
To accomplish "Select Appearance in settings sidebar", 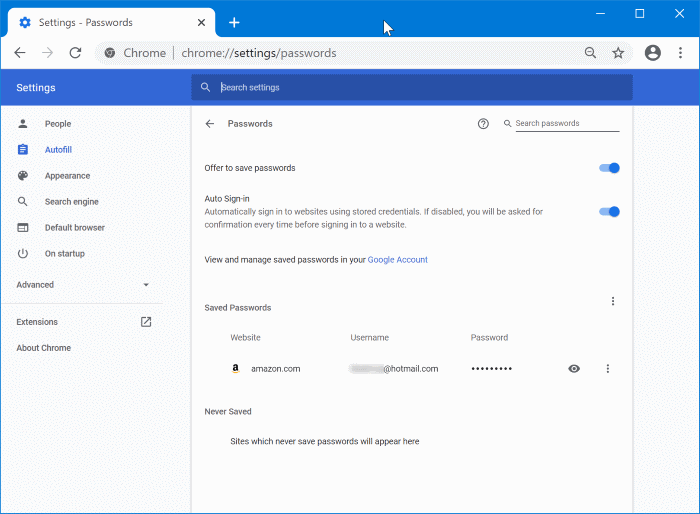I will pyautogui.click(x=67, y=176).
